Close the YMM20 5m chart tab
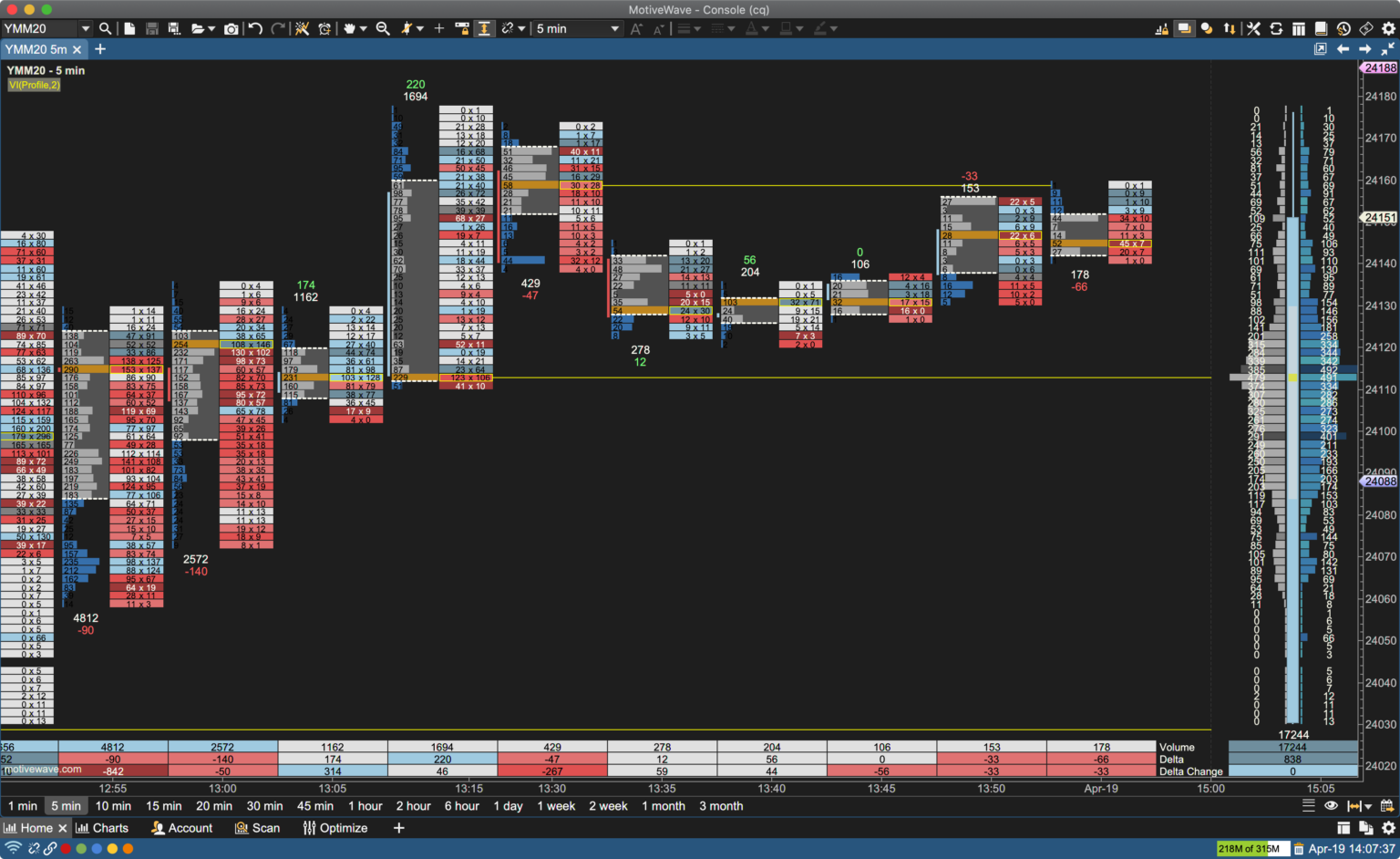Viewport: 1400px width, 859px height. pos(77,49)
